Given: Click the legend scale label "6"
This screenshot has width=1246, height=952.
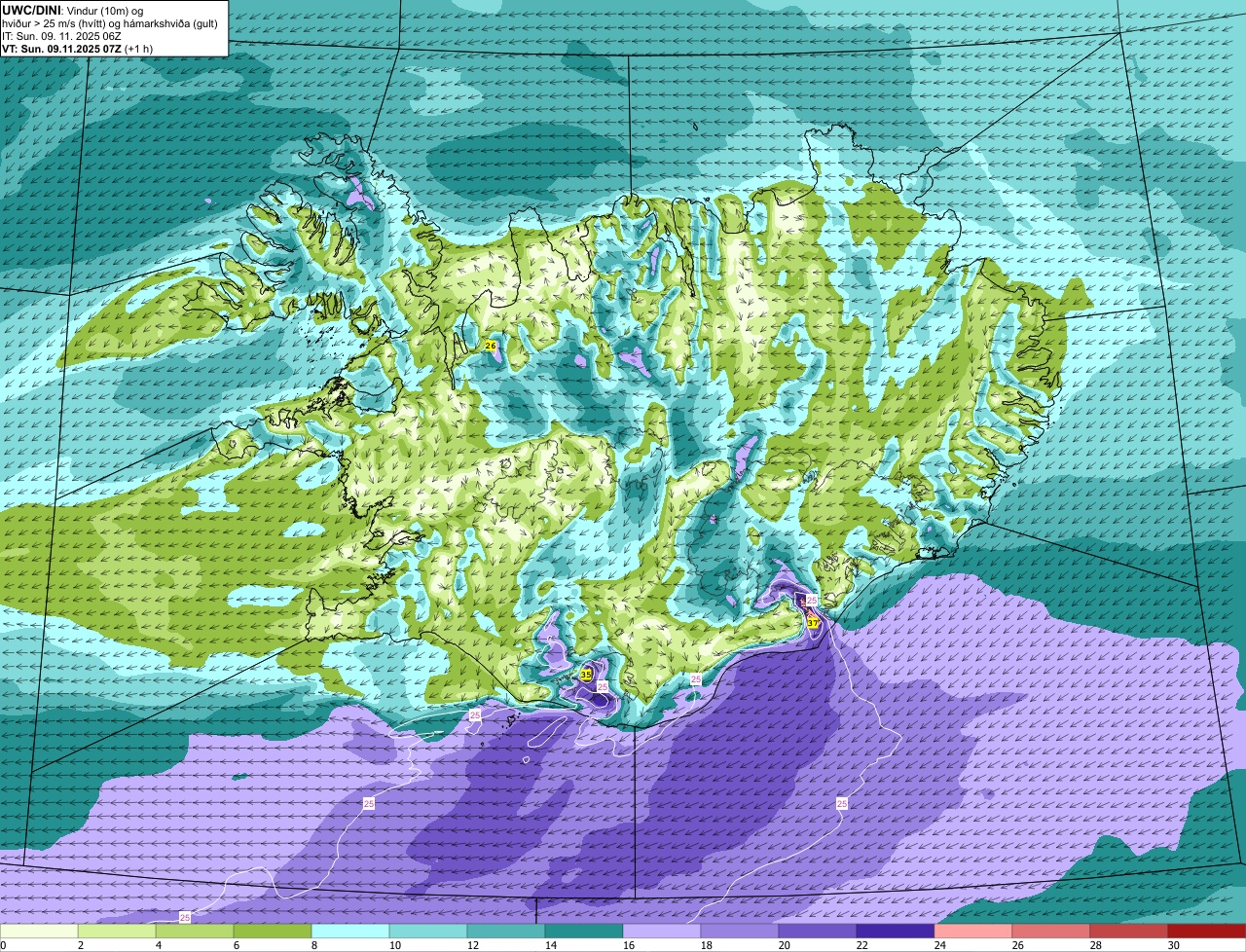Looking at the screenshot, I should click(236, 945).
